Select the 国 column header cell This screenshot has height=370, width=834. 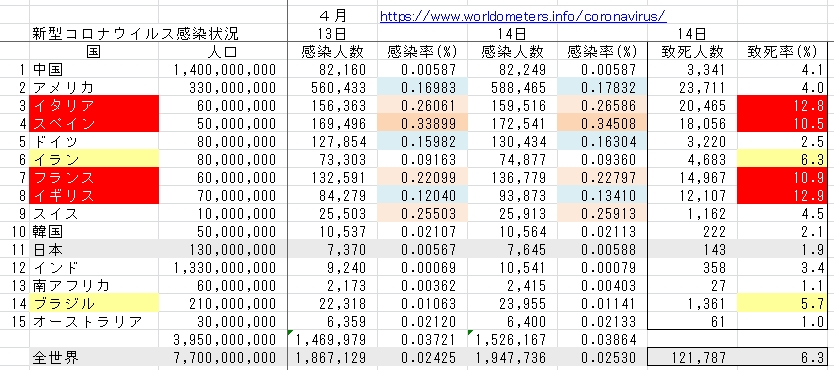(94, 51)
